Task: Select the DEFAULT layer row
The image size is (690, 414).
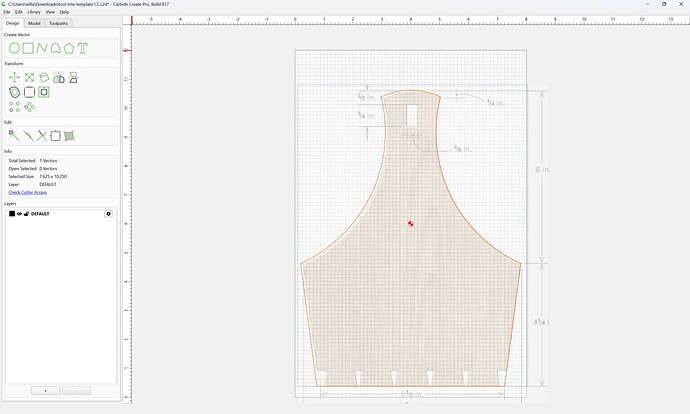Action: [x=61, y=214]
